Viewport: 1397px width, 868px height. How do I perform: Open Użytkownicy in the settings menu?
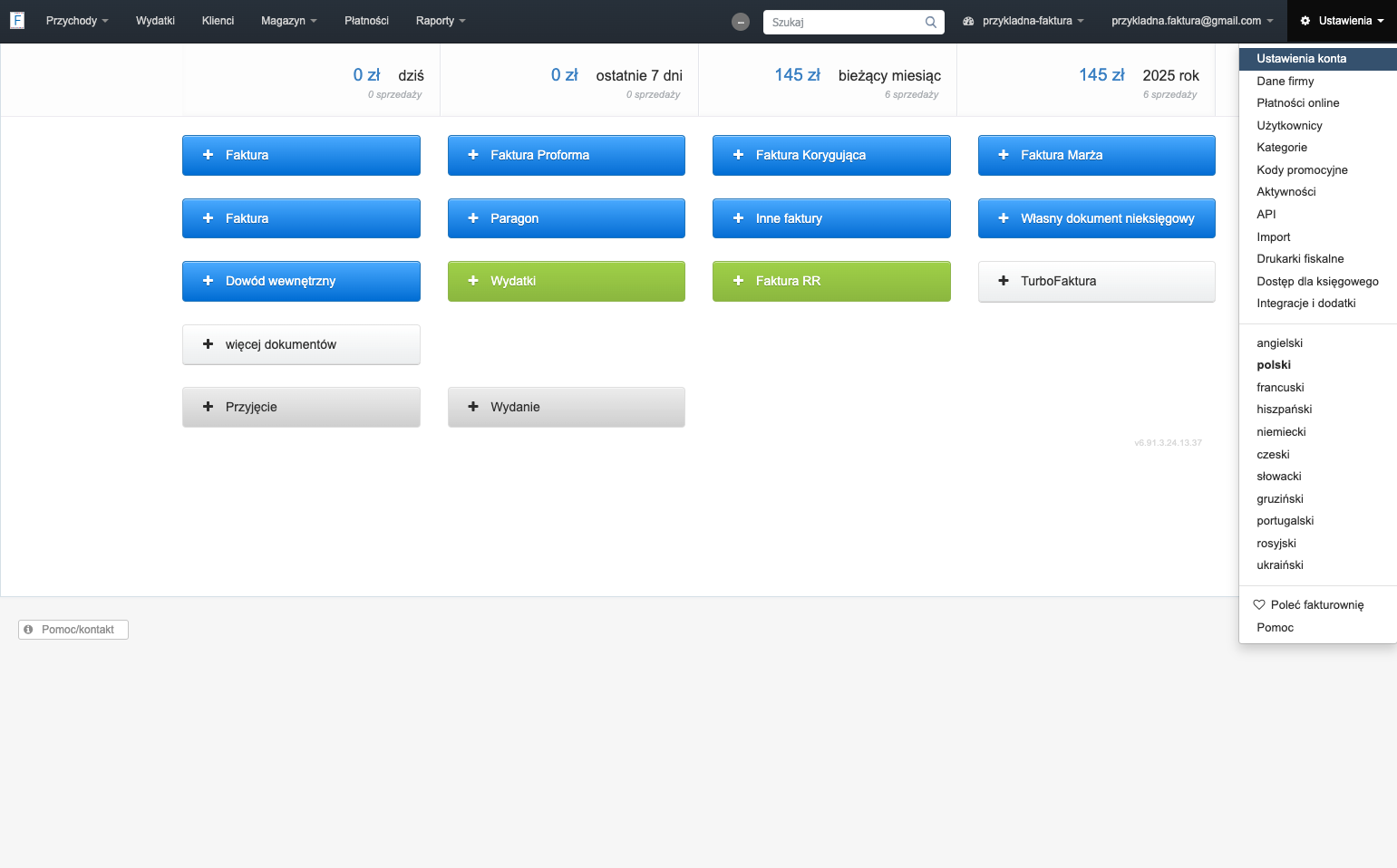tap(1318, 126)
